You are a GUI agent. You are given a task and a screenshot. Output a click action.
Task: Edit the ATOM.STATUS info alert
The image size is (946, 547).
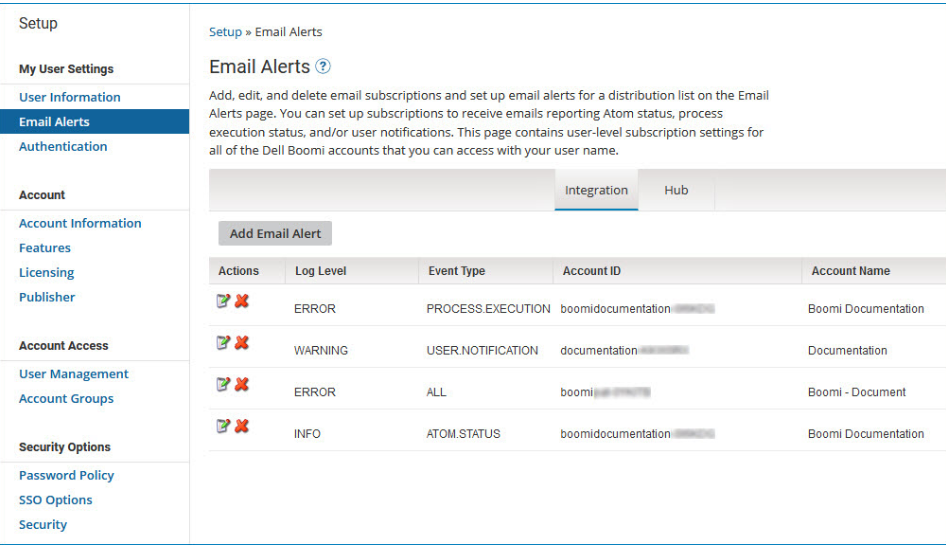point(223,425)
